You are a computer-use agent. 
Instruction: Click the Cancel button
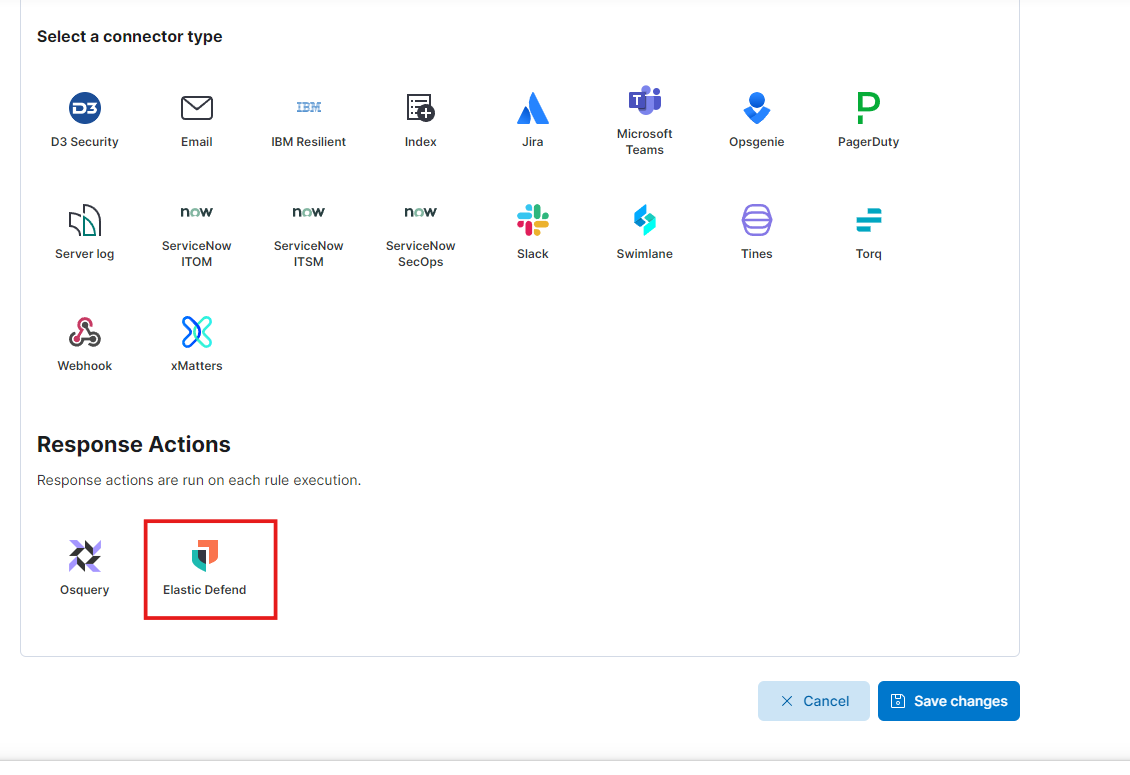(x=814, y=701)
